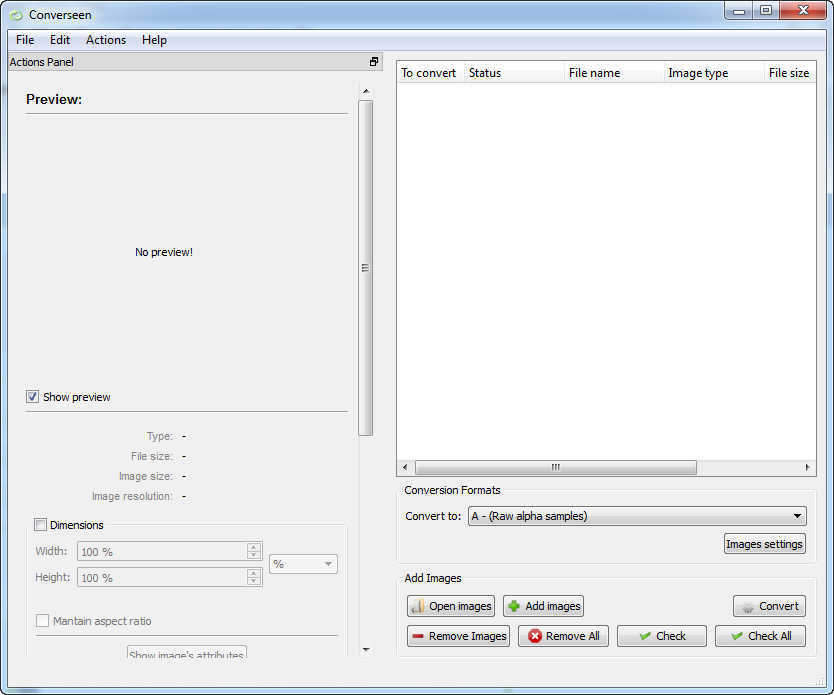Remove selected images with red minus button
The height and width of the screenshot is (695, 834).
(458, 636)
